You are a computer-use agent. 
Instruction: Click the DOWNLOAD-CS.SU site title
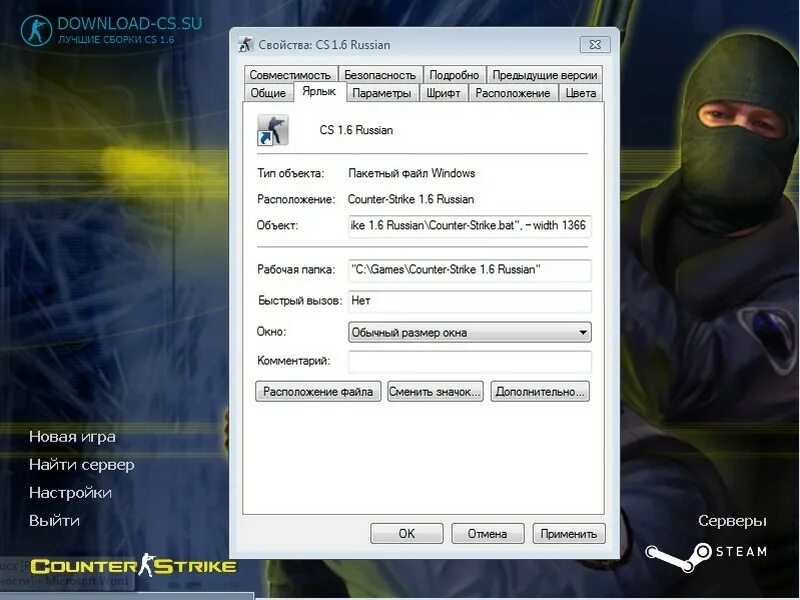coord(130,23)
